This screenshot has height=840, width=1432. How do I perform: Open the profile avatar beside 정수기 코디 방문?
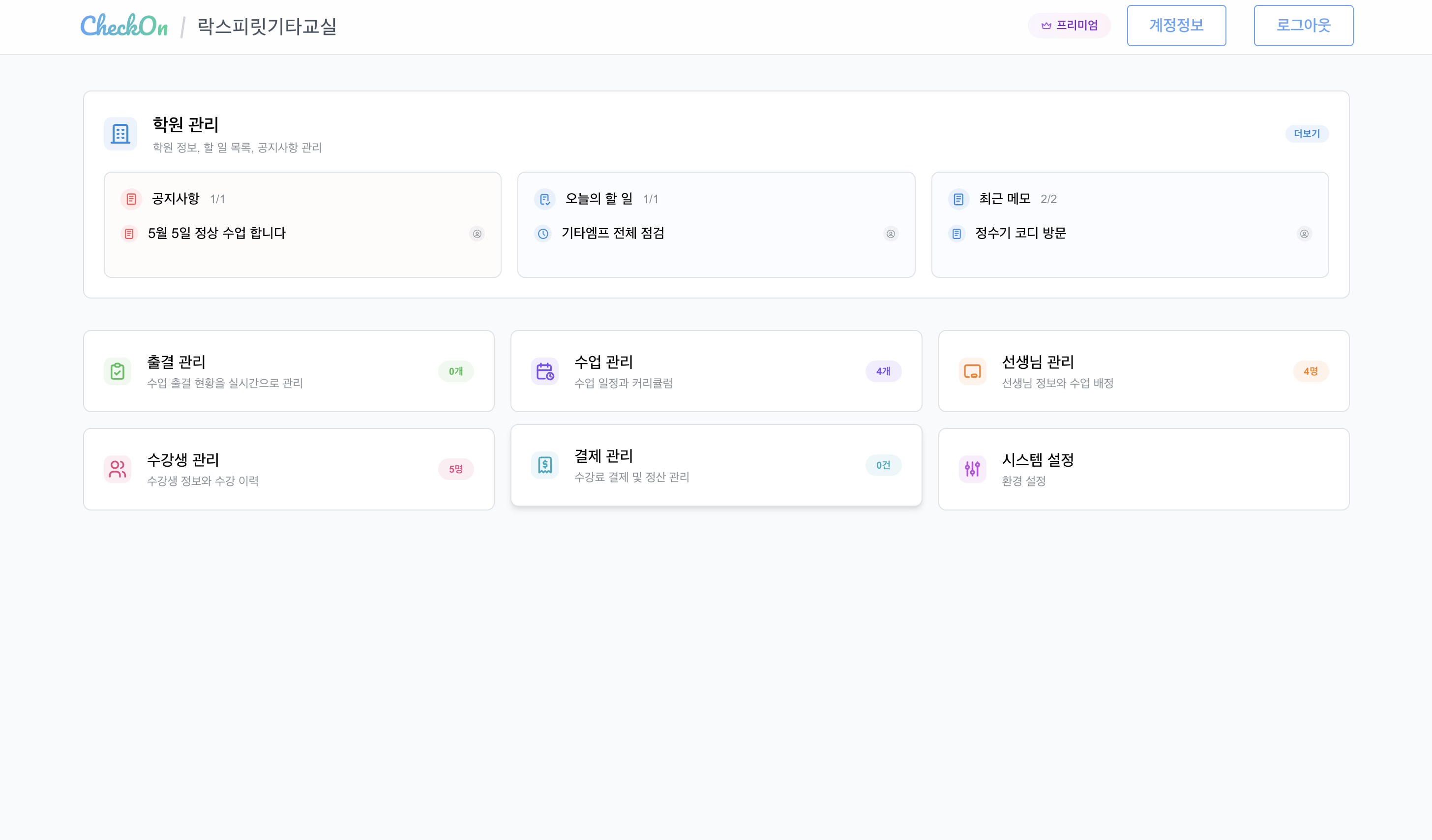click(x=1304, y=234)
